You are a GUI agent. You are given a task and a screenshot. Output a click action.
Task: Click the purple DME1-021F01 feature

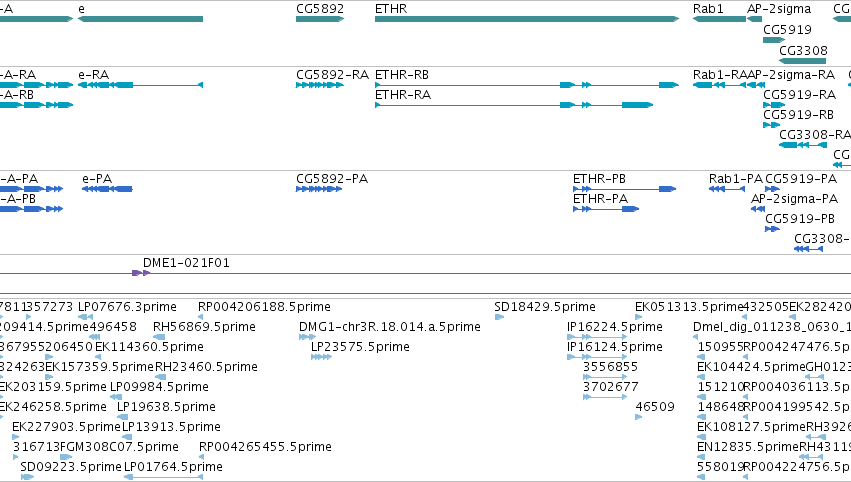pyautogui.click(x=139, y=273)
